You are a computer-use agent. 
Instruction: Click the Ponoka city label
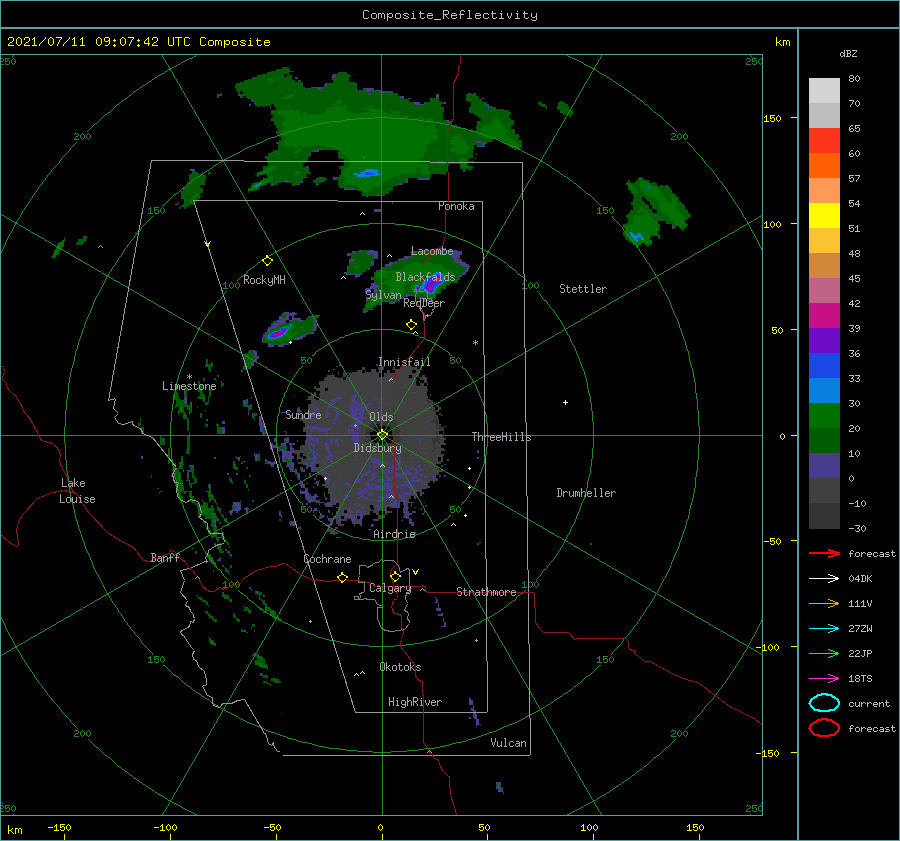(456, 206)
